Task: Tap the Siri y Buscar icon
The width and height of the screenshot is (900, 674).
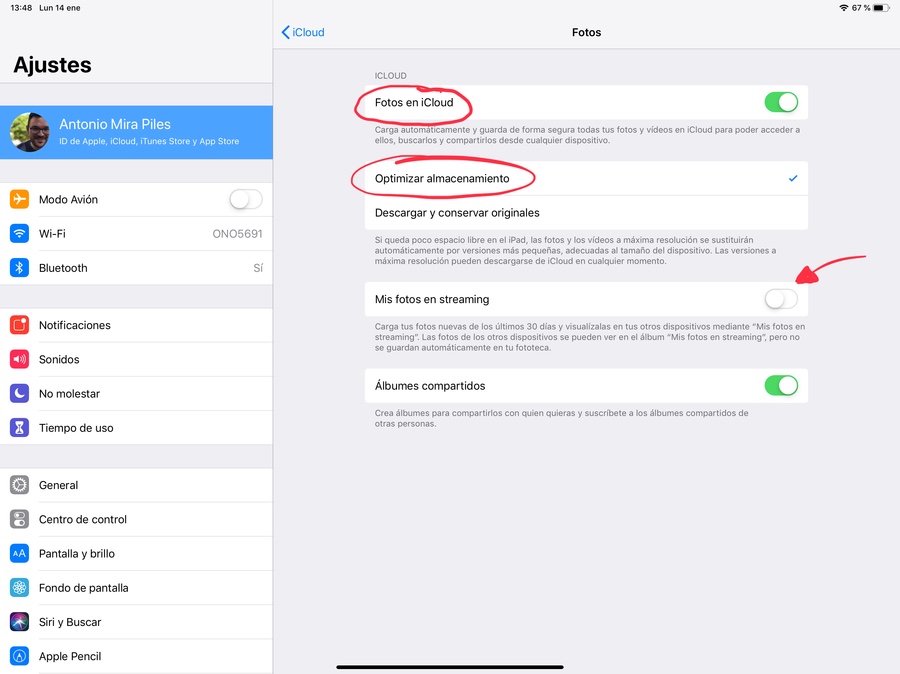Action: [x=19, y=622]
